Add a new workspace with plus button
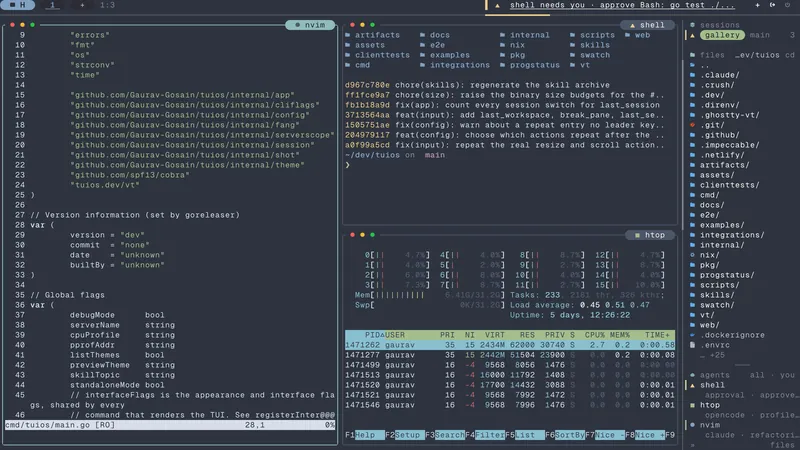Image resolution: width=800 pixels, height=450 pixels. click(x=82, y=5)
